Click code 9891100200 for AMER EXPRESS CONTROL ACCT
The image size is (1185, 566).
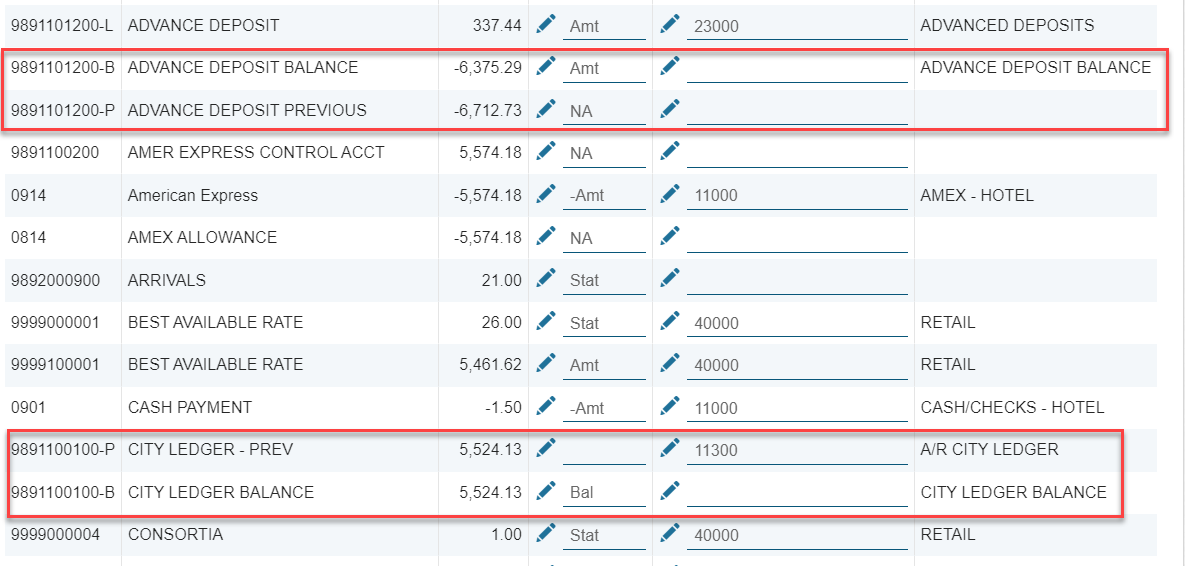(55, 152)
